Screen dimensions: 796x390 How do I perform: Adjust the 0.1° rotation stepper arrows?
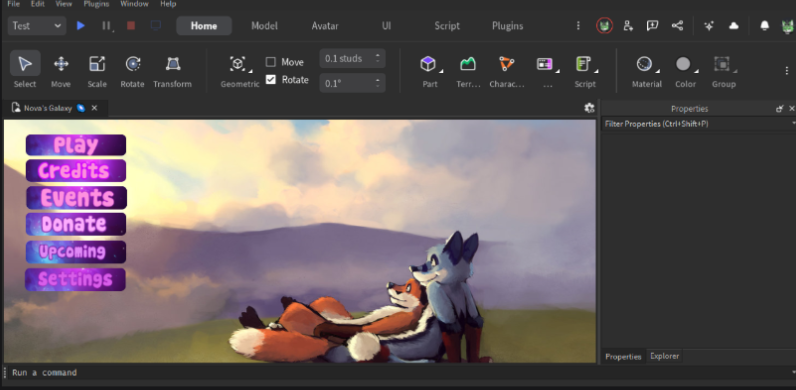(x=377, y=83)
